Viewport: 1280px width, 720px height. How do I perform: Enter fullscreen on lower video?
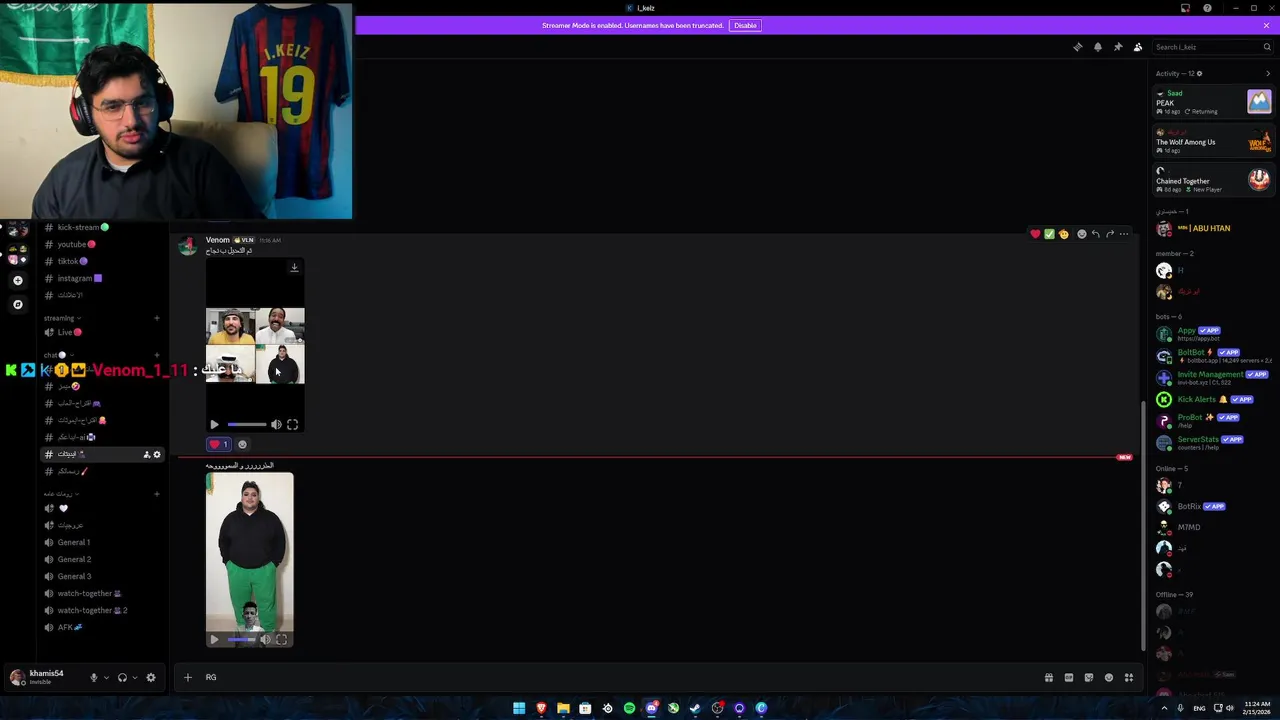tap(281, 640)
